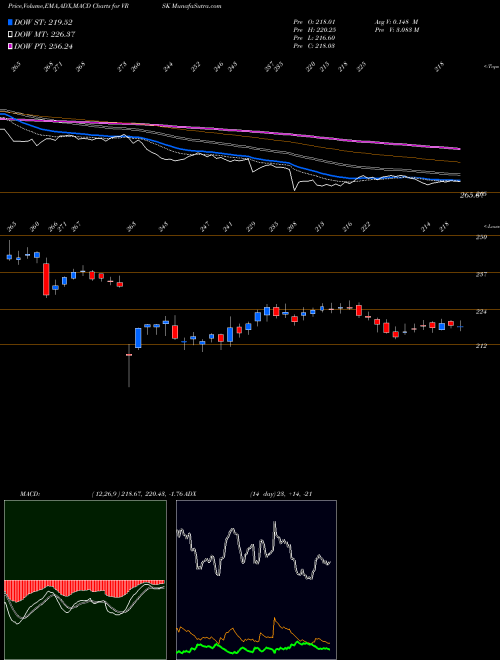The image size is (500, 660).
Task: Click the blue DOW ST legend swatch
Action: [10, 23]
